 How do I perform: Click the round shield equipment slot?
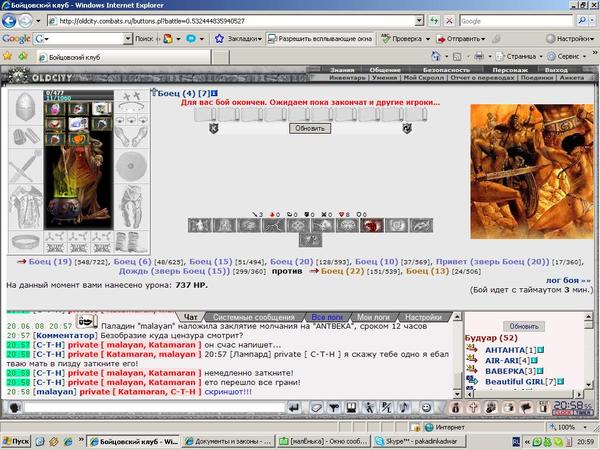[x=131, y=166]
